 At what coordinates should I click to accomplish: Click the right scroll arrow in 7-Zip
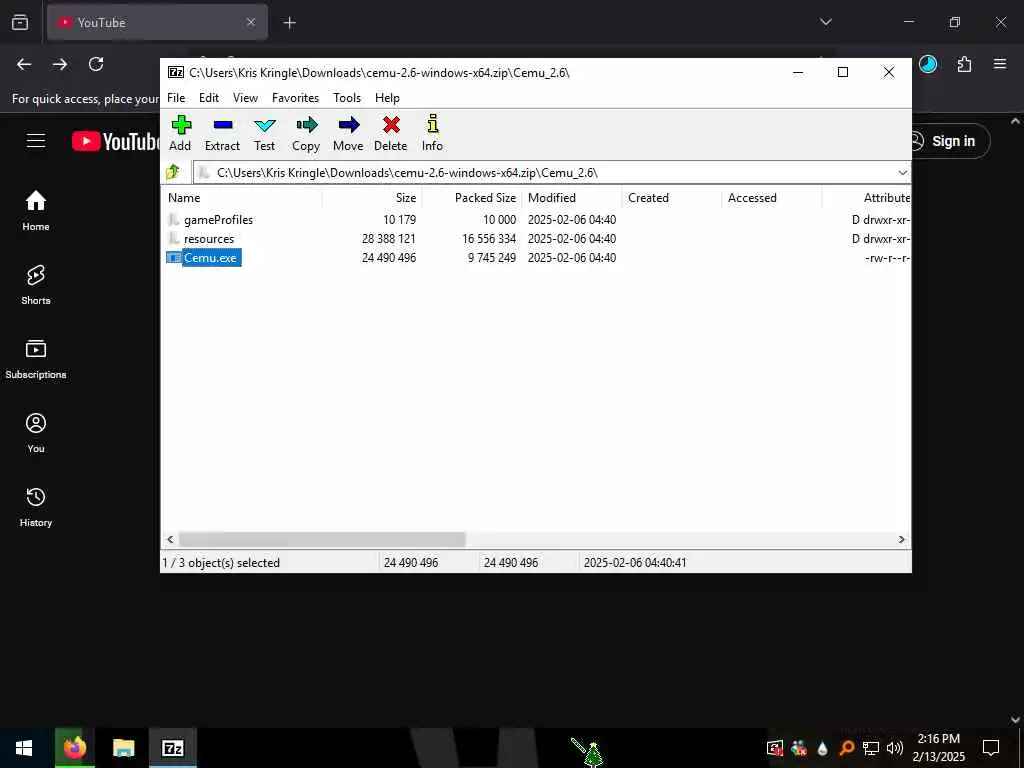coord(901,539)
